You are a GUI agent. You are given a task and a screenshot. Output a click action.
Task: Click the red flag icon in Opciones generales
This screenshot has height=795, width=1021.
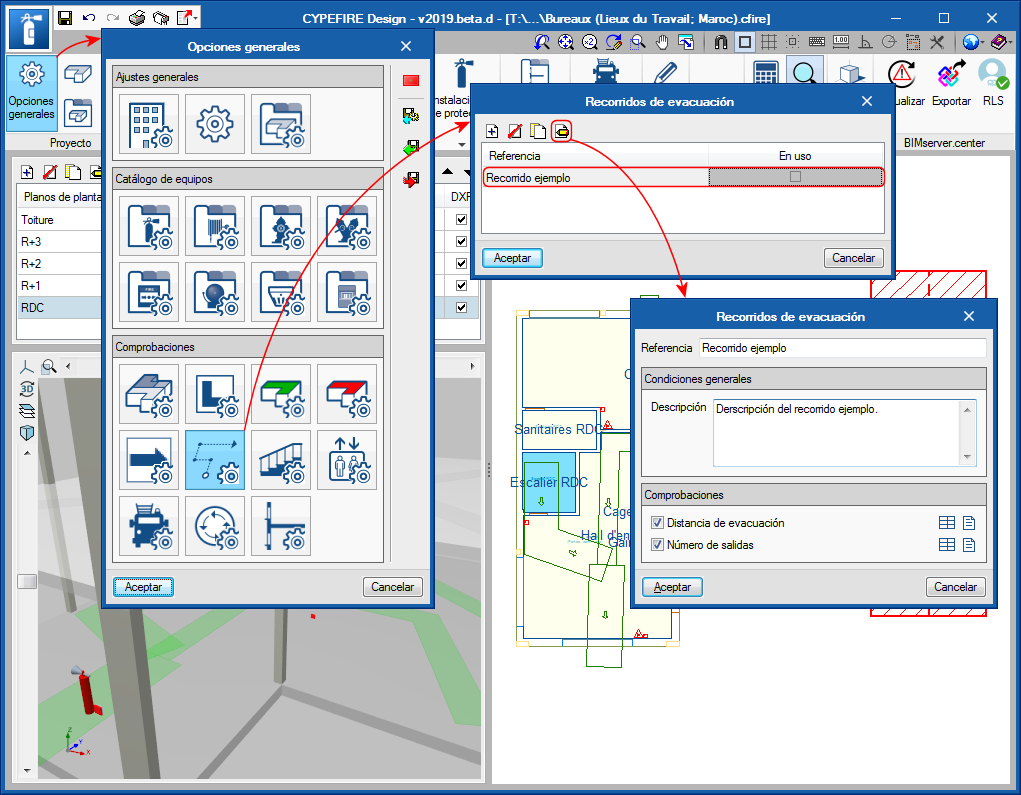[x=411, y=81]
